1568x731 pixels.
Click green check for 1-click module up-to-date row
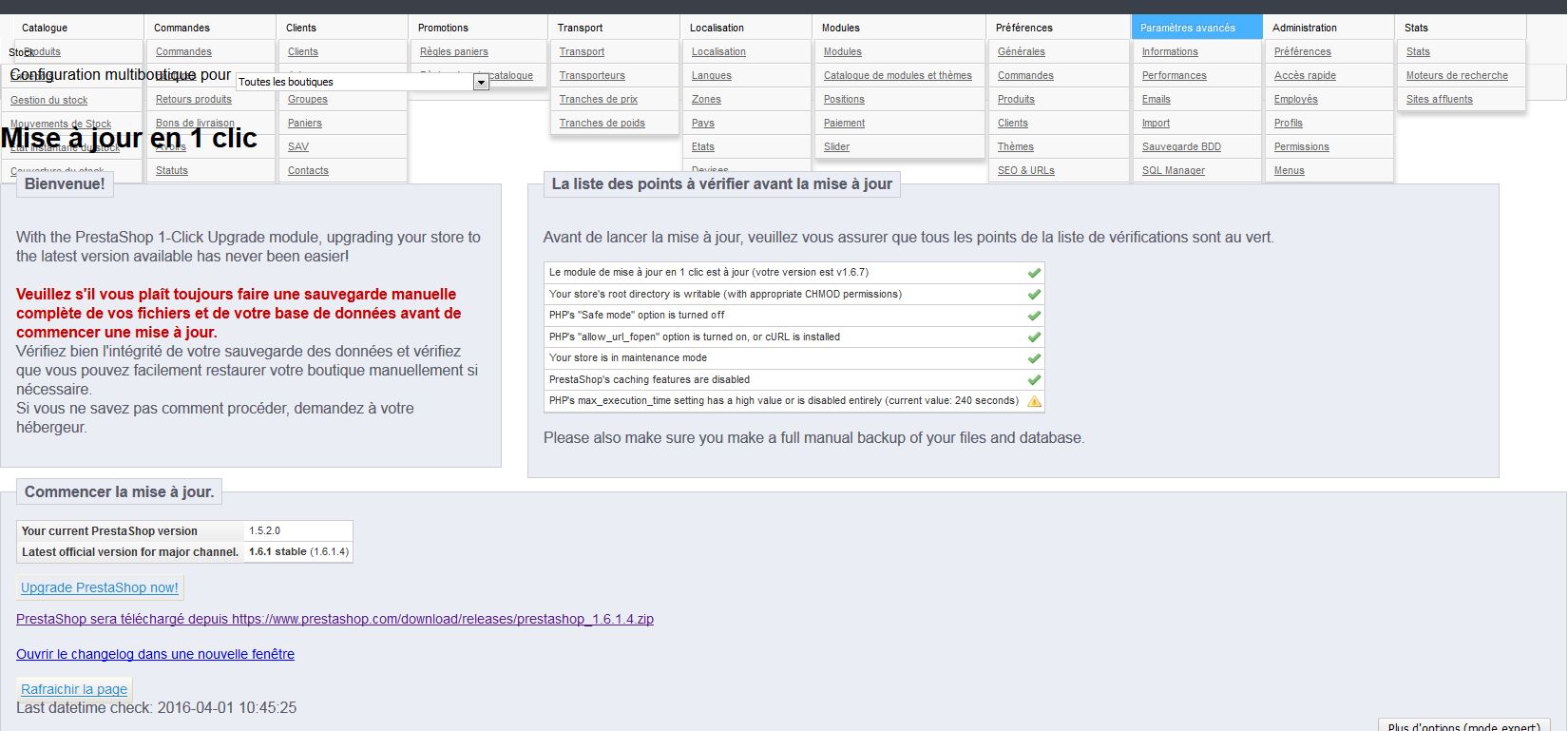point(1034,273)
